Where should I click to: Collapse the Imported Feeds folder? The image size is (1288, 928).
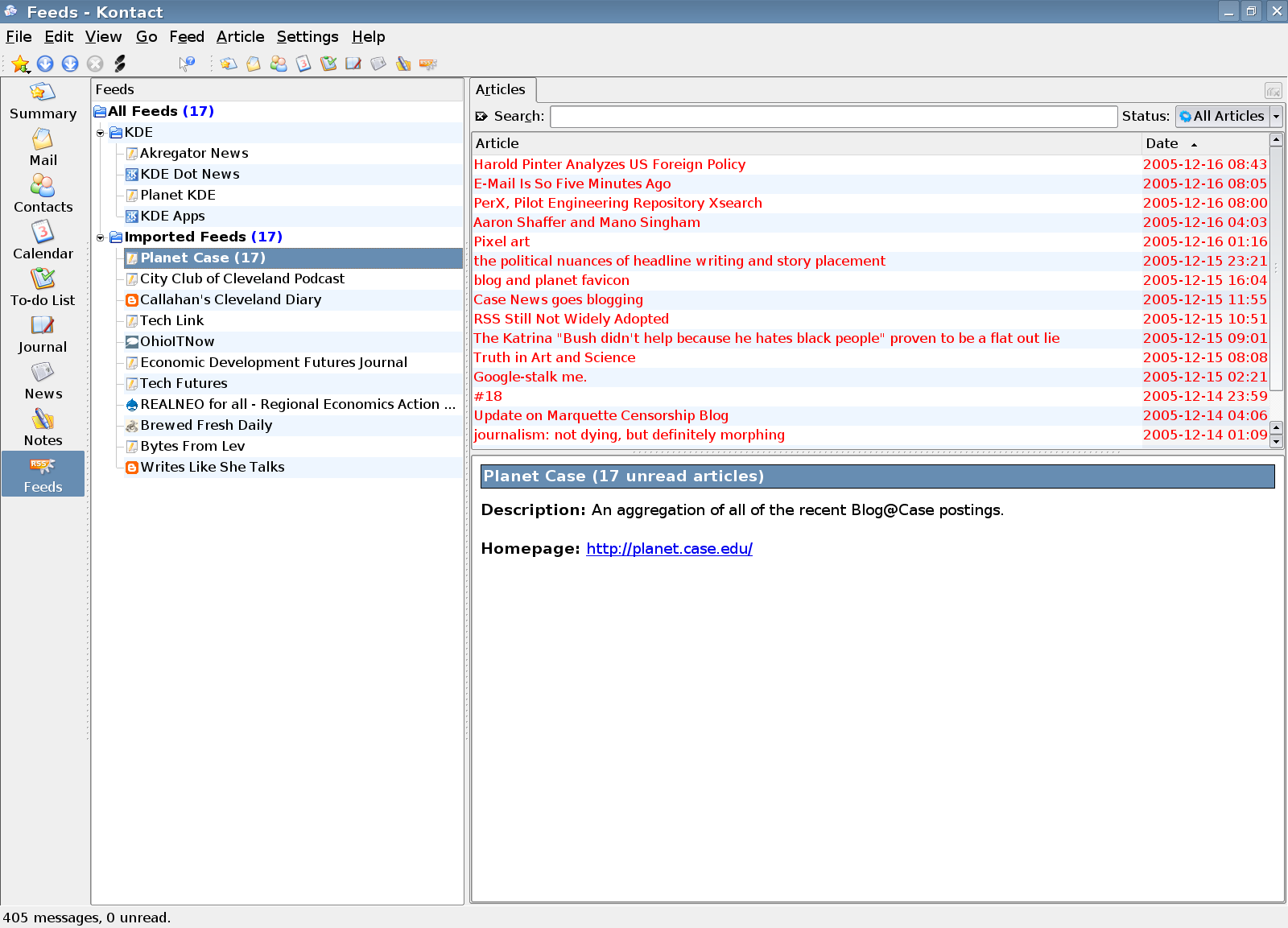pyautogui.click(x=101, y=237)
